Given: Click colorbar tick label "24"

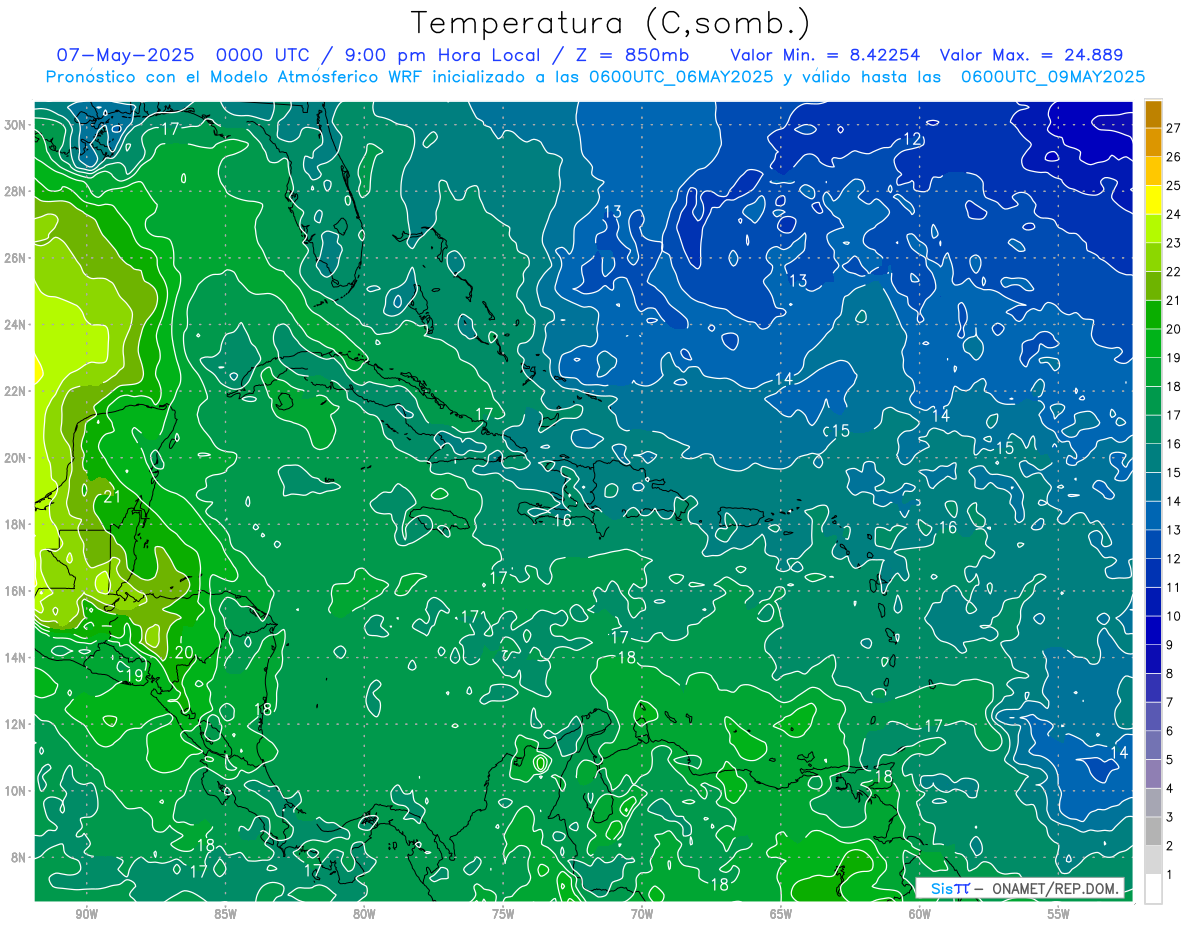Looking at the screenshot, I should tap(1174, 214).
